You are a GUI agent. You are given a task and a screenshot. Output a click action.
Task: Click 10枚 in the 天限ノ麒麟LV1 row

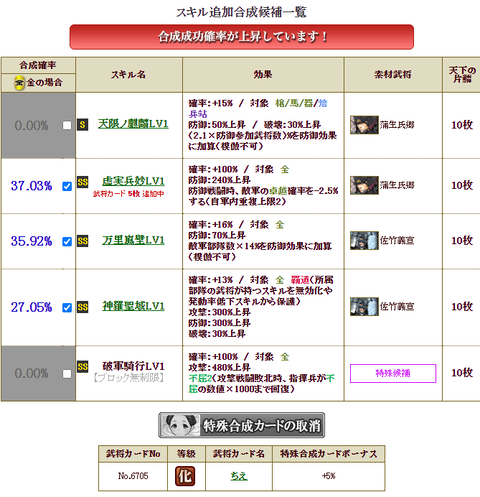(462, 125)
